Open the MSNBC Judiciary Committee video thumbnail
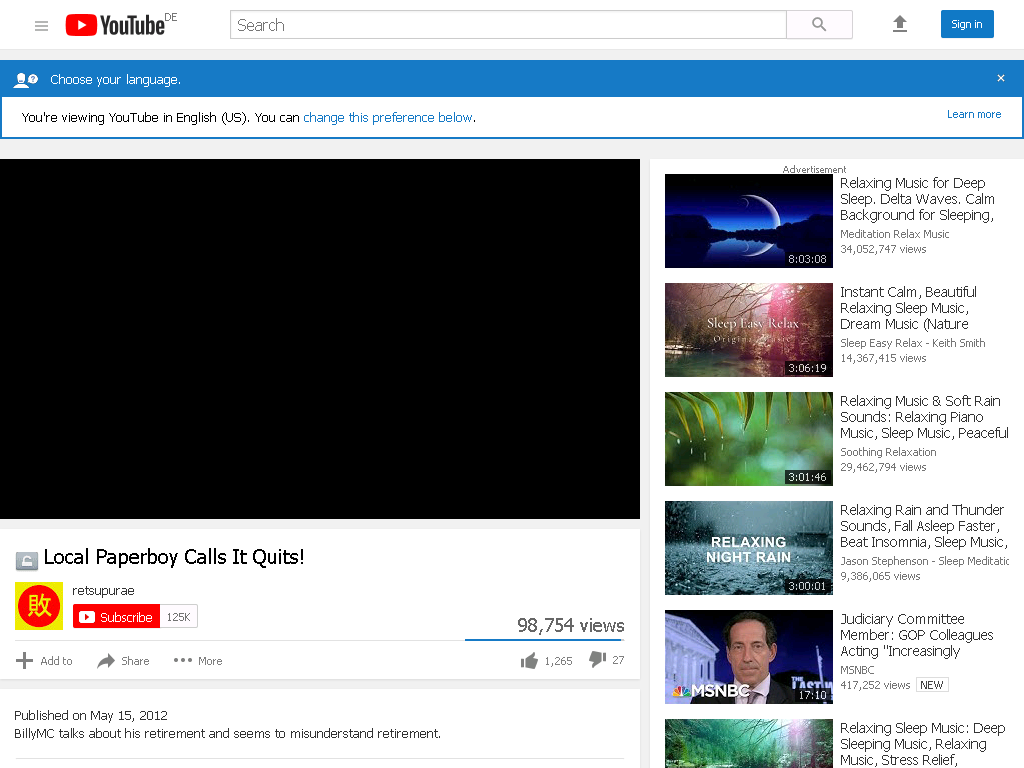The height and width of the screenshot is (768, 1024). pos(748,657)
